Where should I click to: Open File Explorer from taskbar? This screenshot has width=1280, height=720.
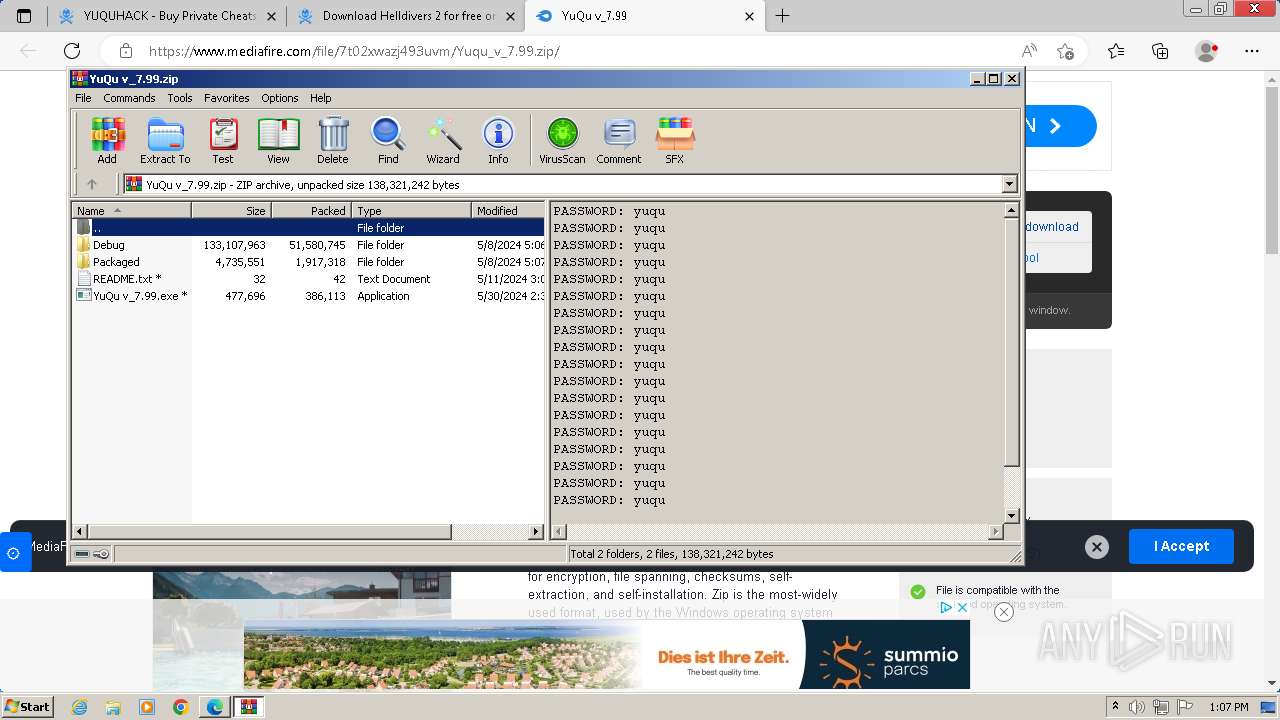[113, 707]
